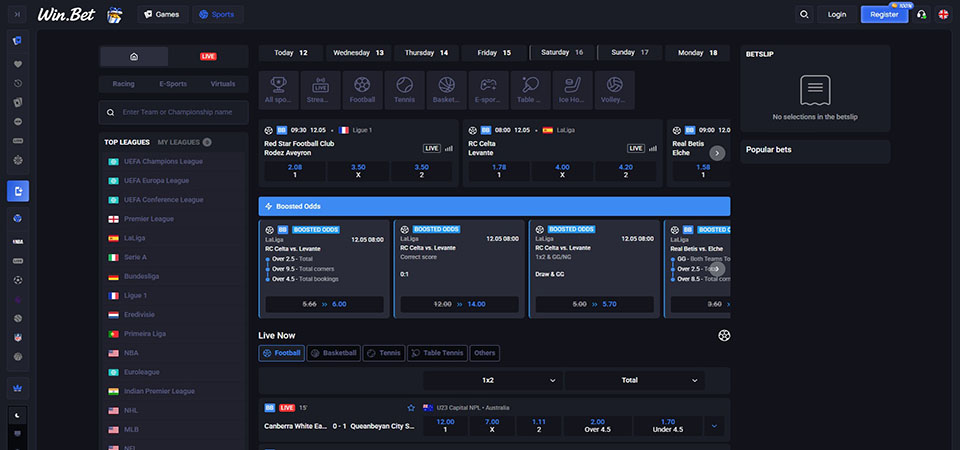Click the NFL shield icon in sidebar
Viewport: 960px width, 450px height.
18,337
